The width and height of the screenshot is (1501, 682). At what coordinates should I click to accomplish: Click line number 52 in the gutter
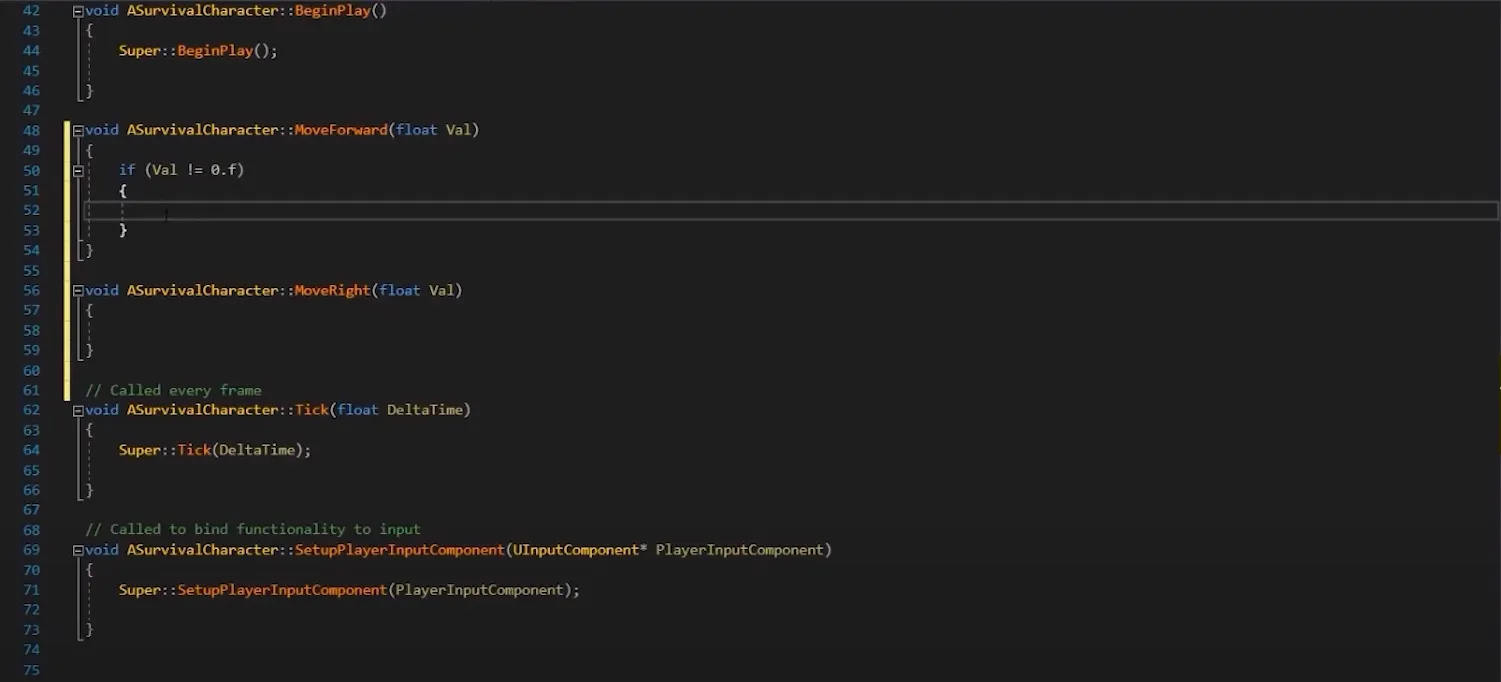click(x=31, y=210)
